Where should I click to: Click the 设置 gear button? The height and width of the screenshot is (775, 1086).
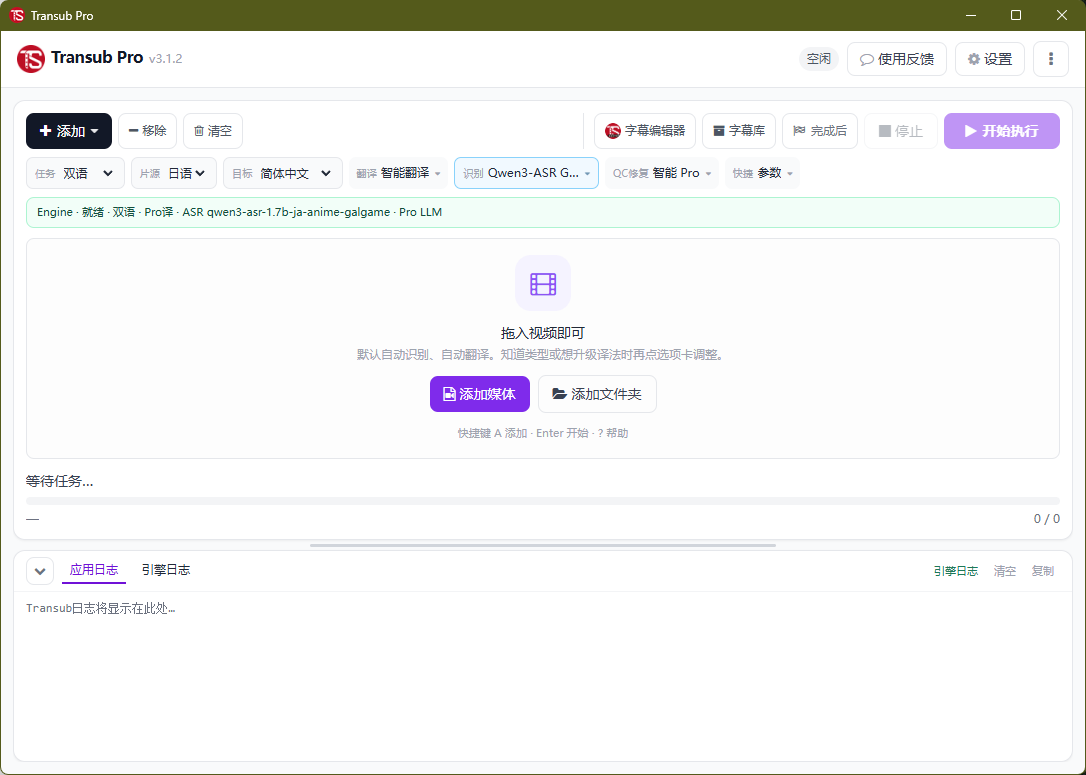(990, 59)
